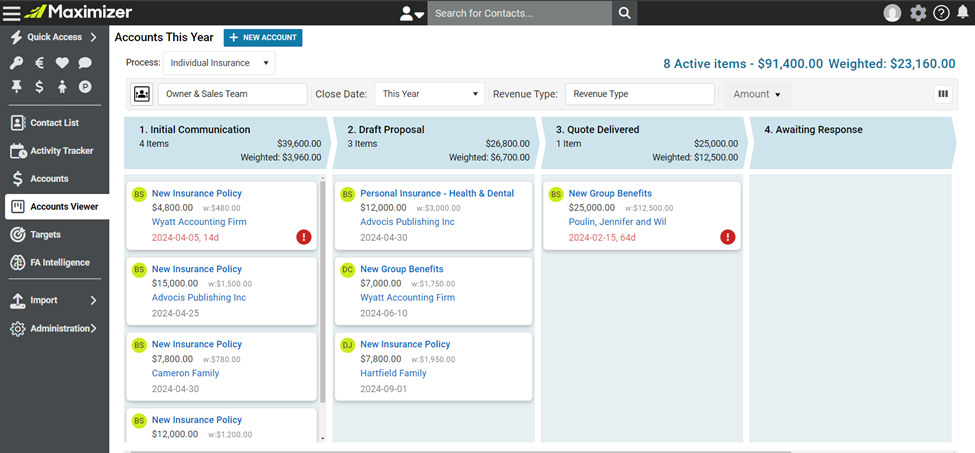Click the key quick access icon

pos(17,63)
